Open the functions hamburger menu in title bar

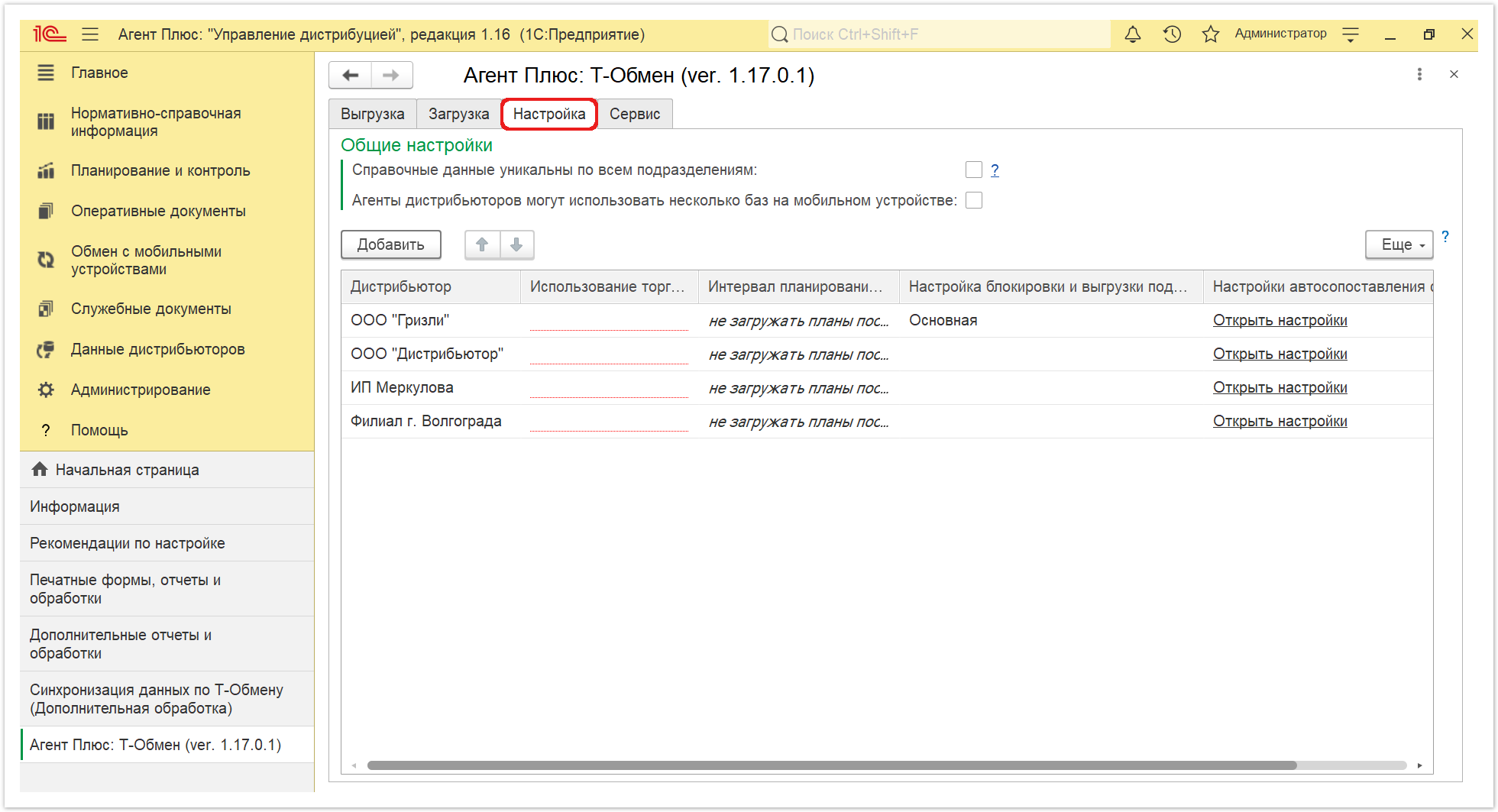90,34
